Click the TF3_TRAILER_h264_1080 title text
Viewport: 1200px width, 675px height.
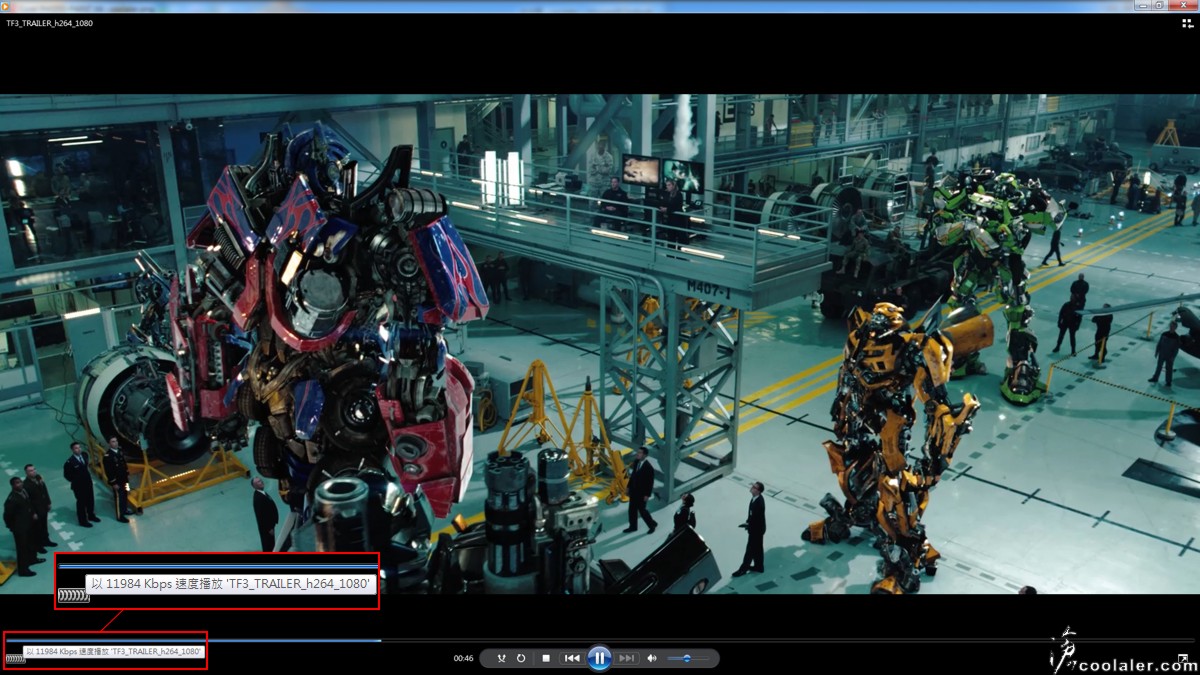pos(49,23)
